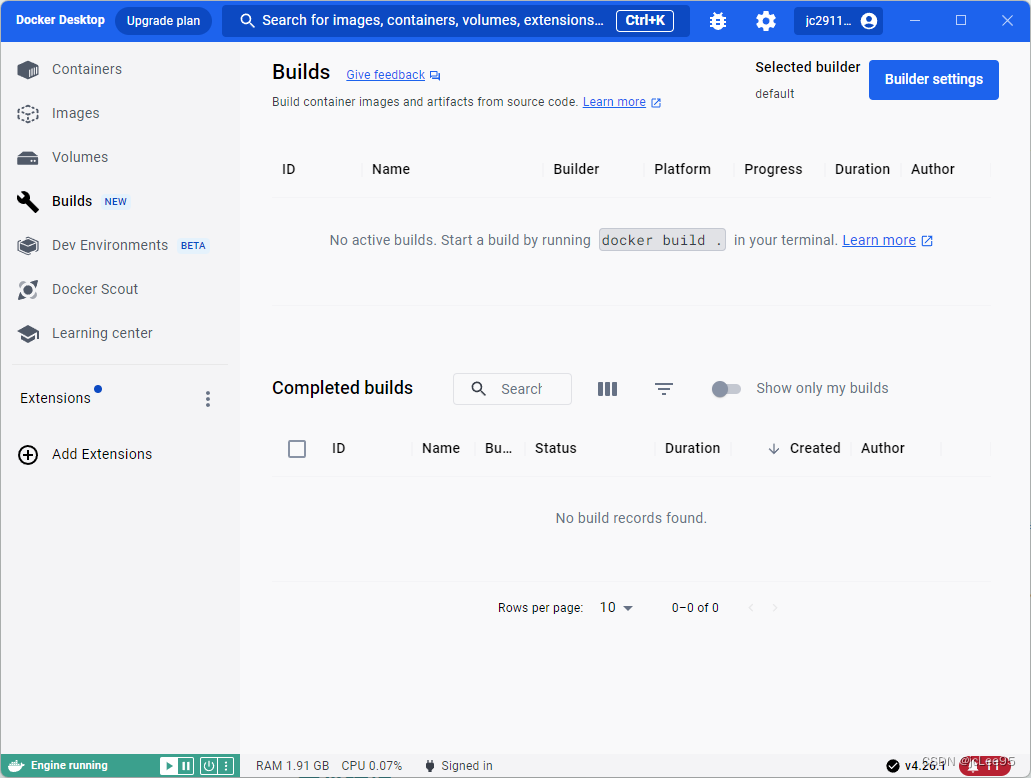Click the engine start play icon
The image size is (1031, 778).
click(x=169, y=766)
